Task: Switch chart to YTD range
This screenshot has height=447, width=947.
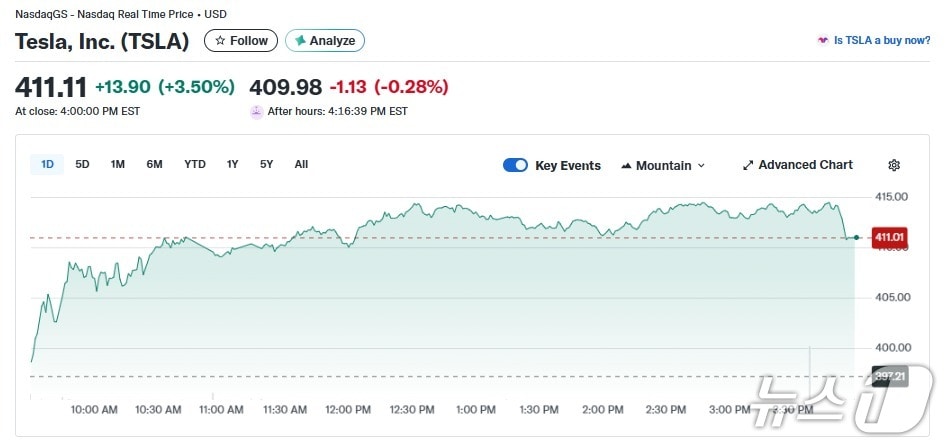Action: click(x=195, y=164)
